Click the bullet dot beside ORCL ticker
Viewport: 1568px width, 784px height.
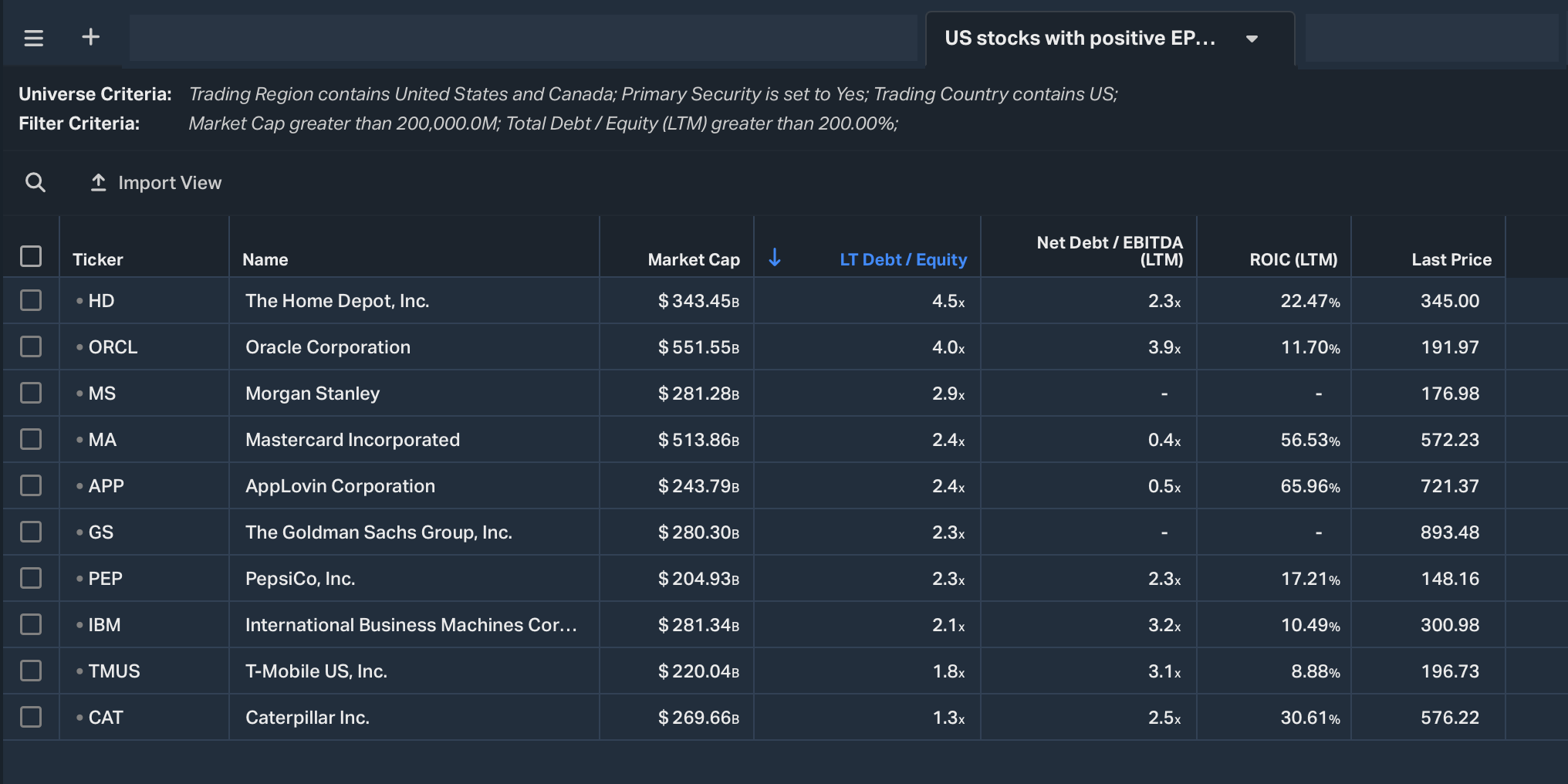[79, 347]
